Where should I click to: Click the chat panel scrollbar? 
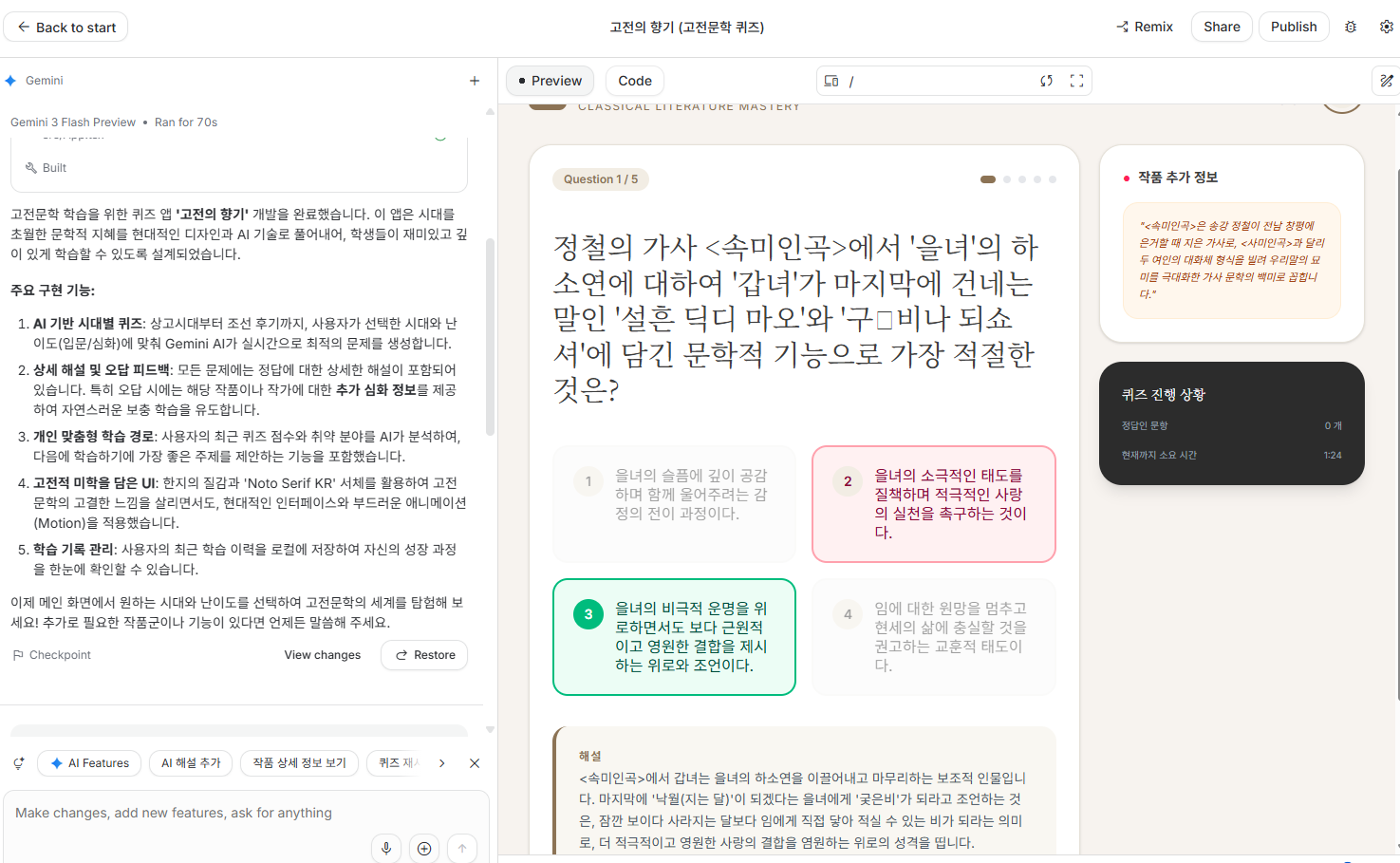491,337
